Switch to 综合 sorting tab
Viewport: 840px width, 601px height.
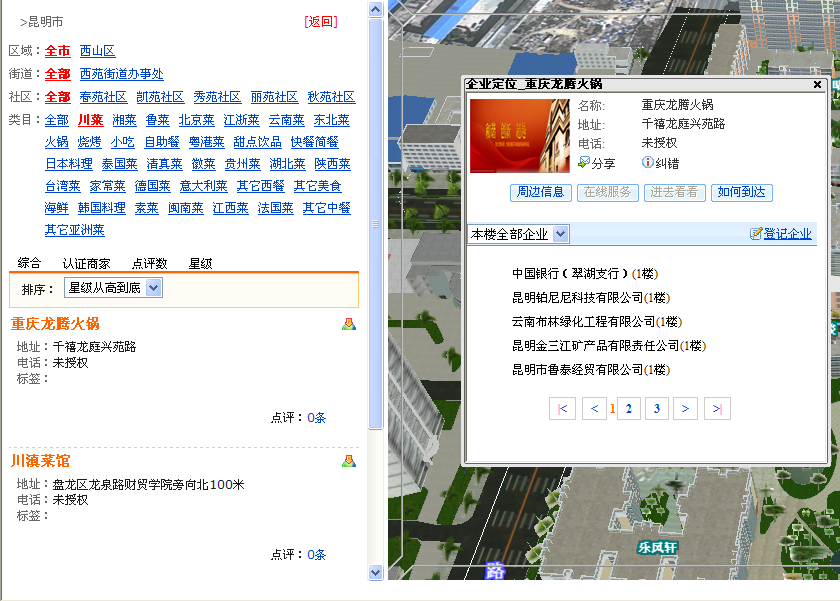point(29,263)
